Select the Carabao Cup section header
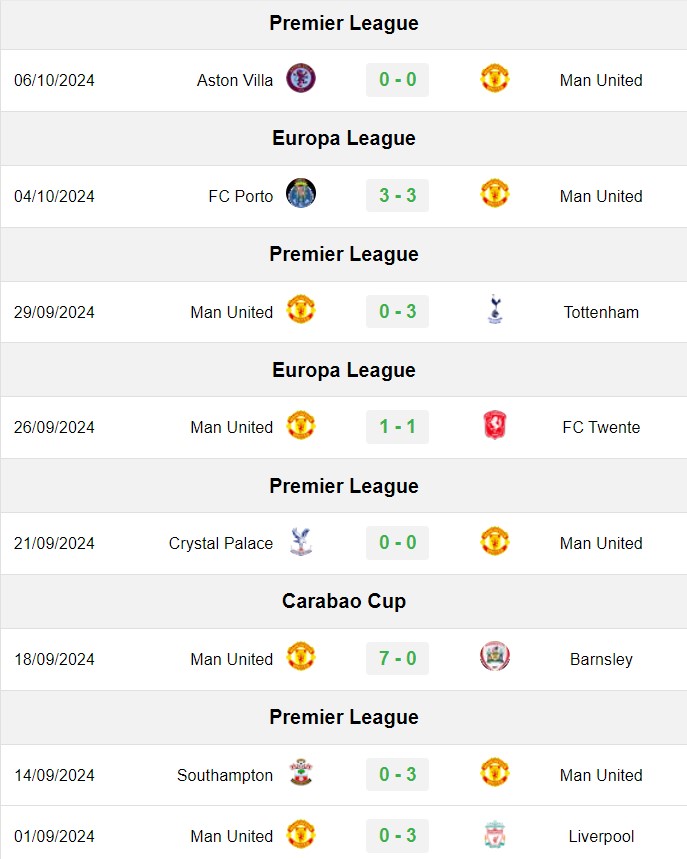 tap(344, 602)
